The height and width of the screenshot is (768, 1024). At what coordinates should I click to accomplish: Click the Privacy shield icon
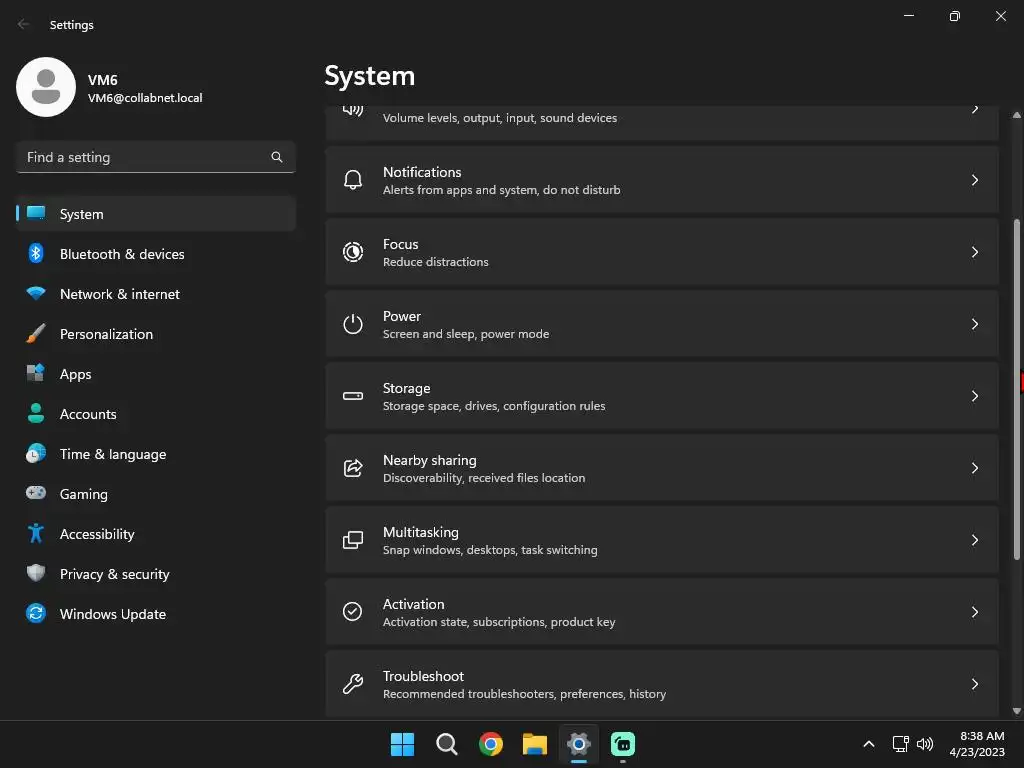pyautogui.click(x=36, y=573)
